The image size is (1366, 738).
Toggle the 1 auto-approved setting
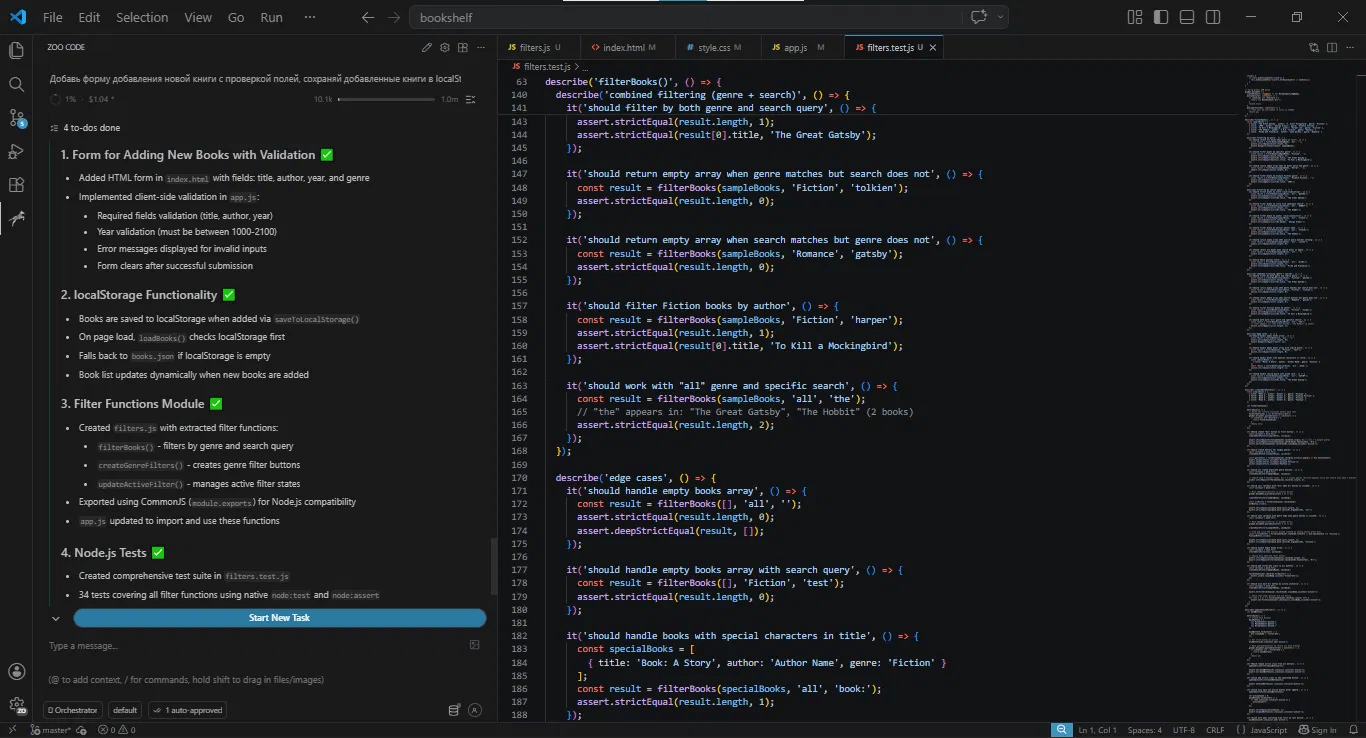(187, 710)
